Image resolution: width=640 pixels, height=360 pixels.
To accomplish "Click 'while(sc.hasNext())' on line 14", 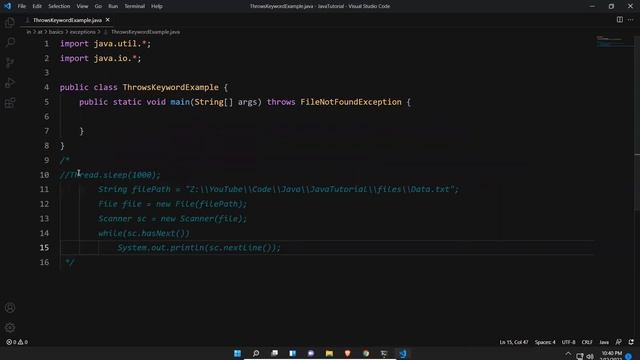I will click(x=144, y=233).
